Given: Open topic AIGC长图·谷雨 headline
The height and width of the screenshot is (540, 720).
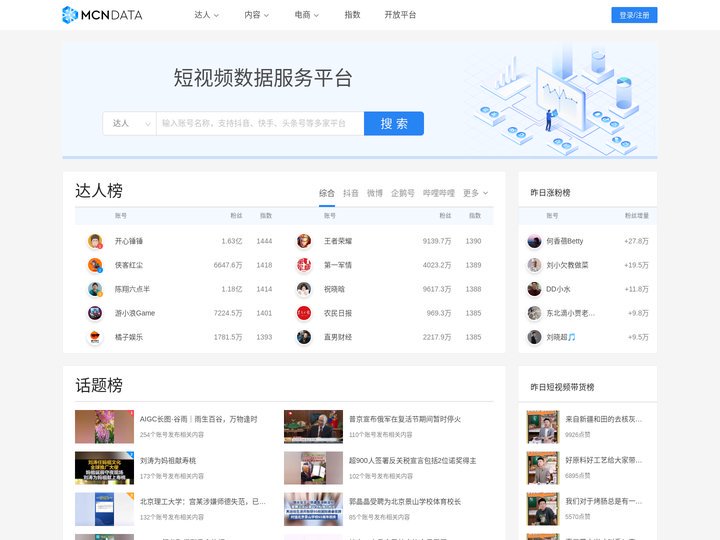Looking at the screenshot, I should [198, 419].
